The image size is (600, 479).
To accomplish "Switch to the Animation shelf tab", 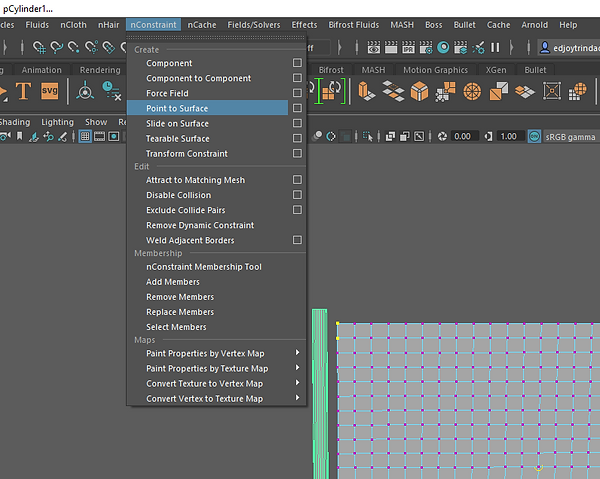I will 41,70.
